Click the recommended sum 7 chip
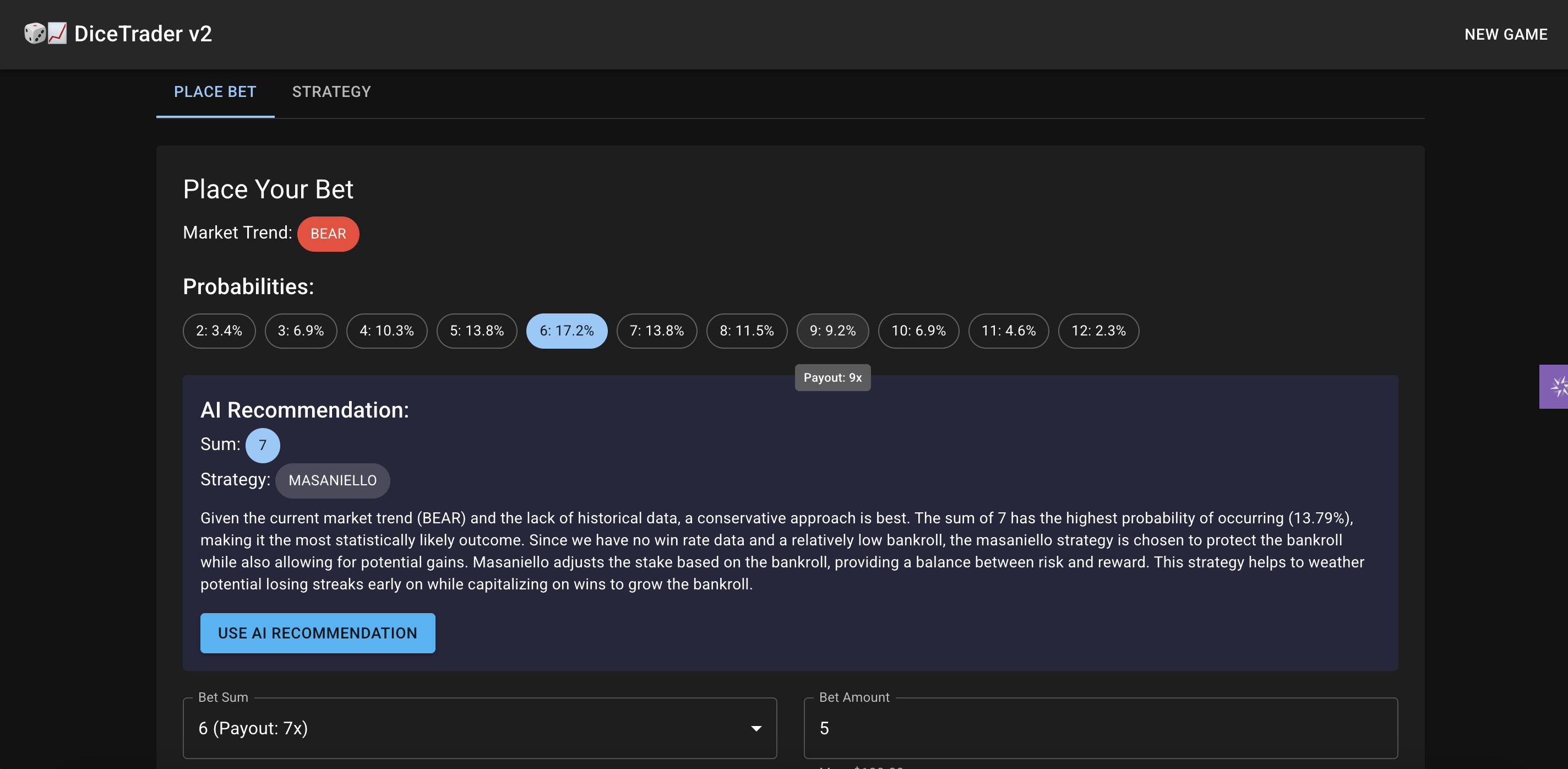 tap(263, 445)
